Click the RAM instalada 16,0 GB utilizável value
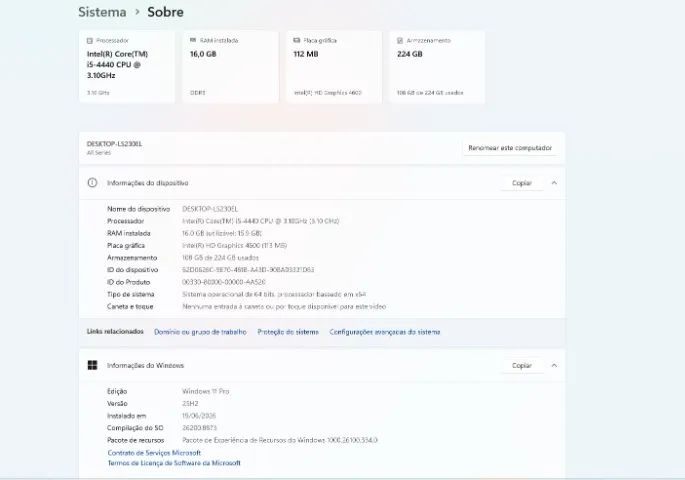The height and width of the screenshot is (480, 685). tap(221, 233)
